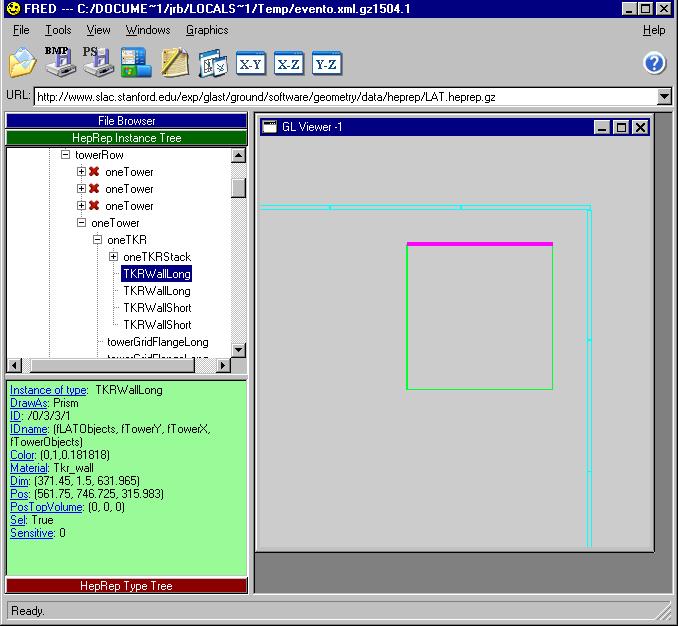Collapse the towerRow node

pos(65,154)
